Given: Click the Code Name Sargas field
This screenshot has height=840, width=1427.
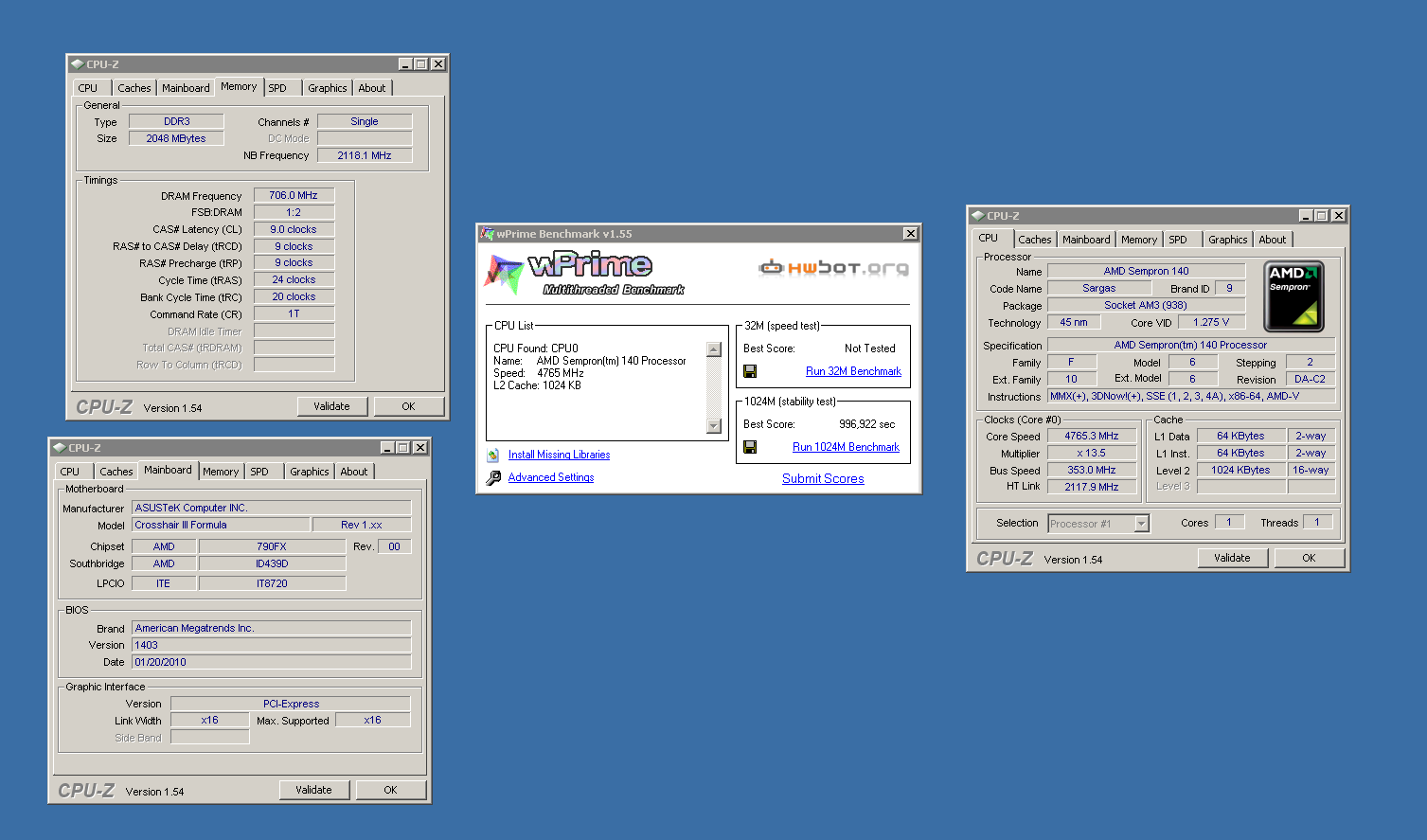Looking at the screenshot, I should tap(1098, 288).
